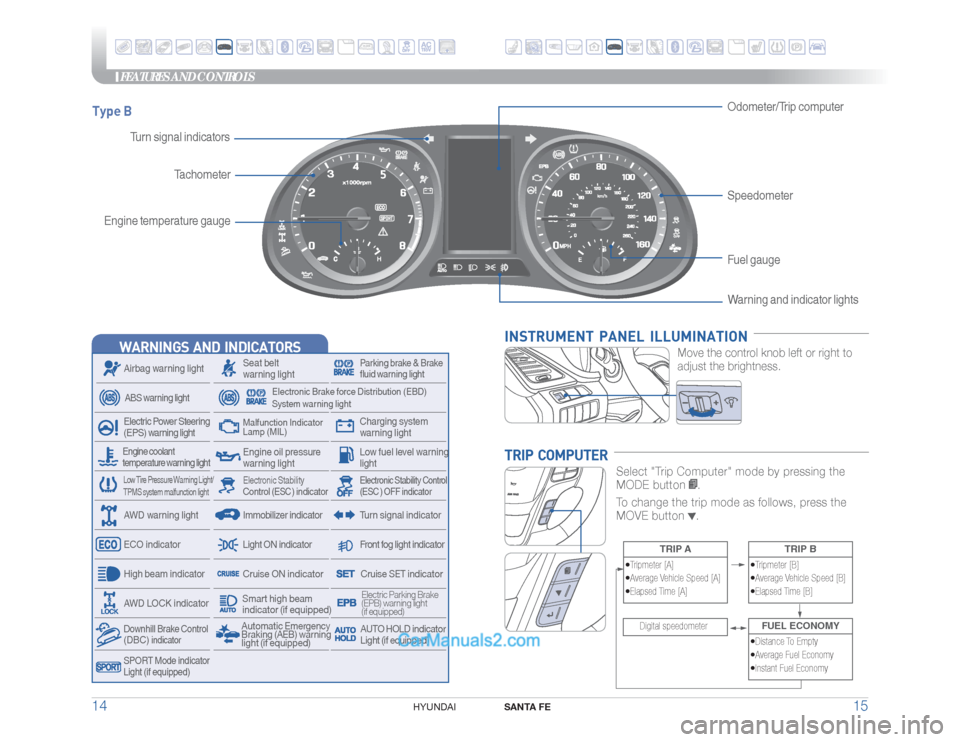Click "Elapsed Time [B]" entry
Screen dimensions: 960x742
click(782, 591)
